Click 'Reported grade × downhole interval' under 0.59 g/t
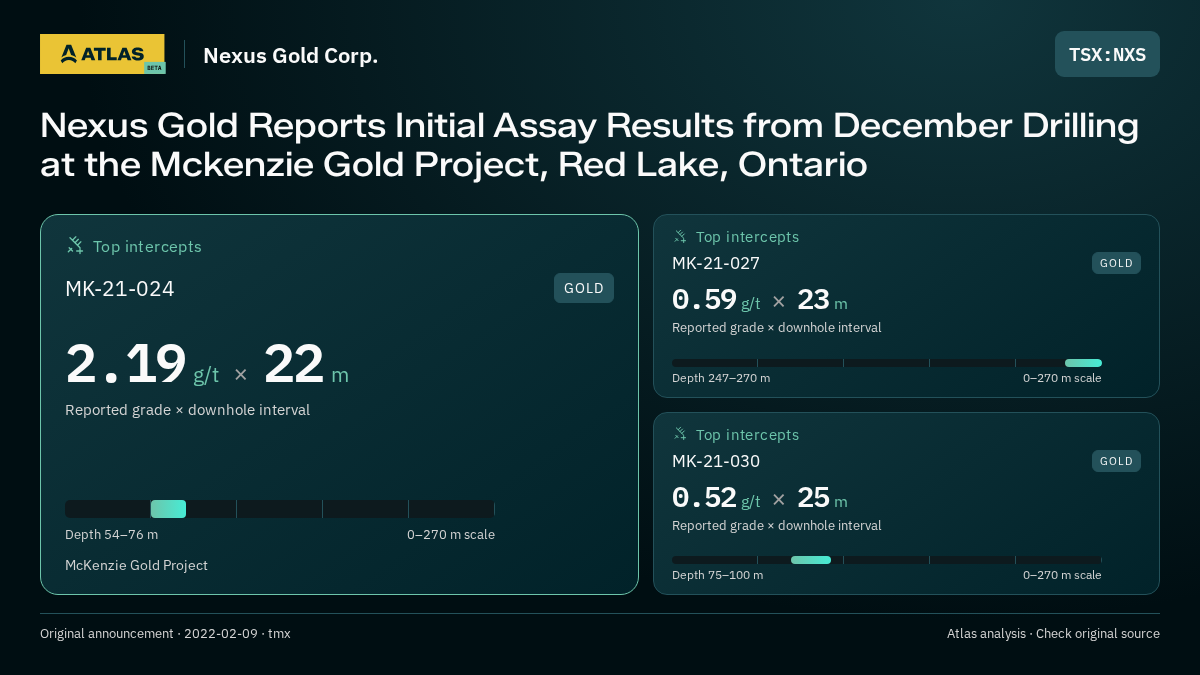The height and width of the screenshot is (675, 1200). tap(777, 328)
